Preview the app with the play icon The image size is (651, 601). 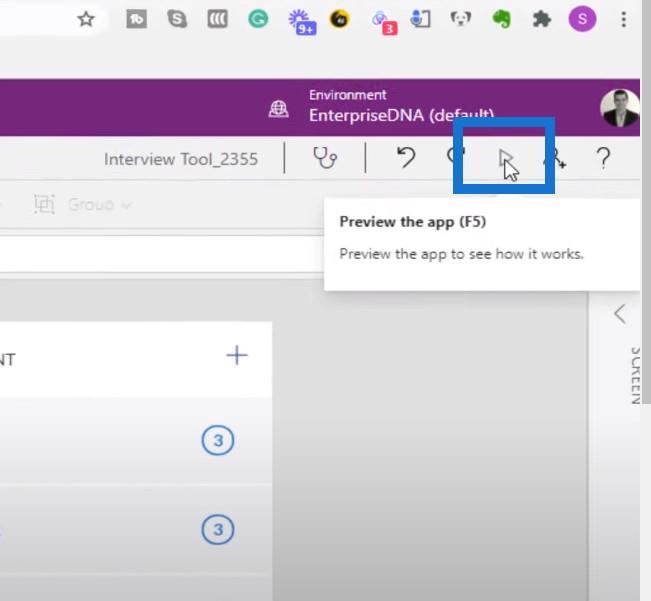(505, 159)
